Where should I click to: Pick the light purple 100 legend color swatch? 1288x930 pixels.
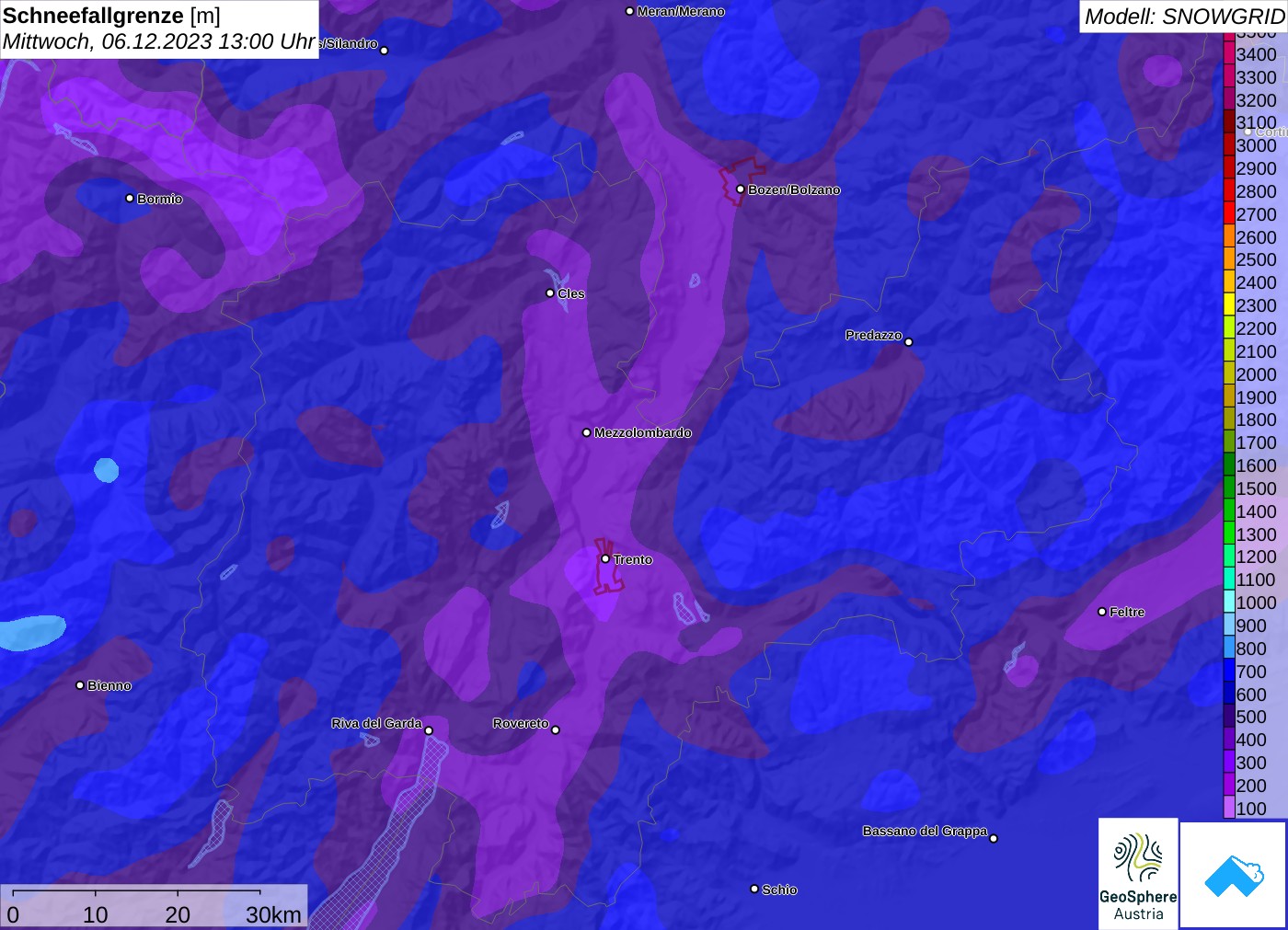[1229, 808]
